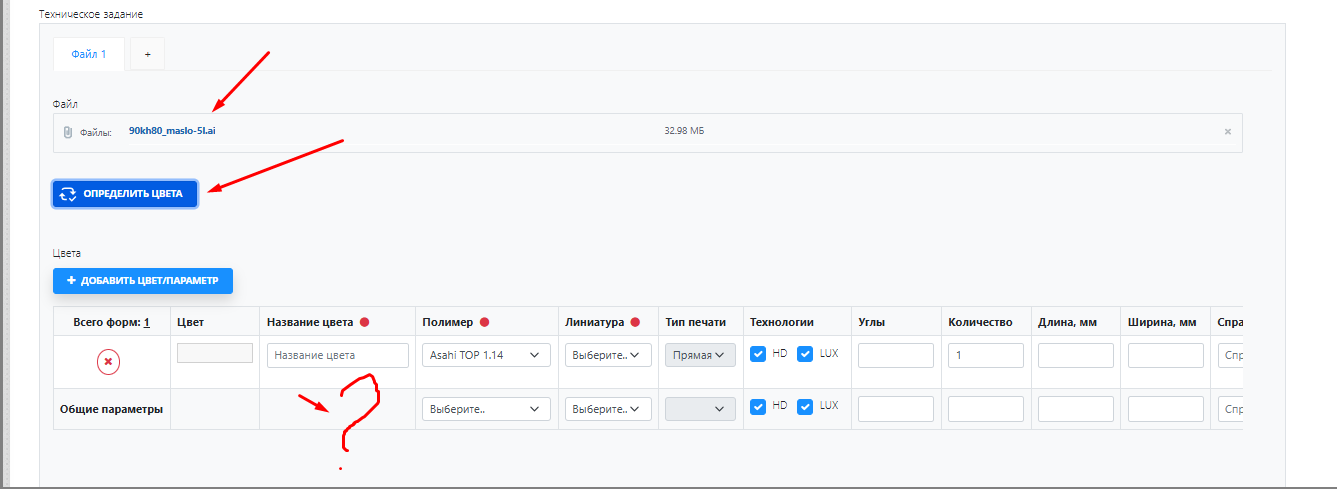Click the Определить цвета button

125,194
